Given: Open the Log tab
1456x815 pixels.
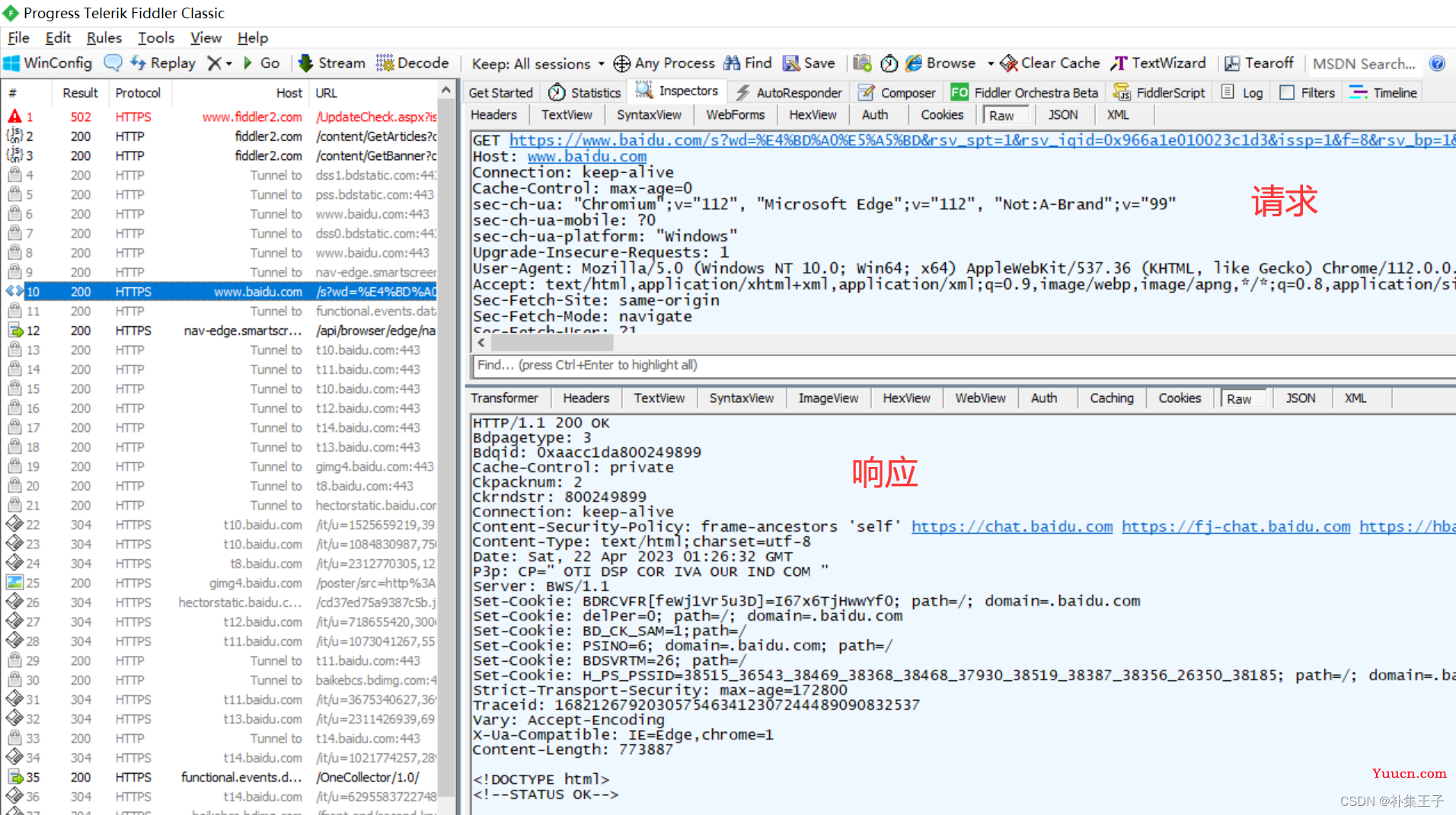Looking at the screenshot, I should point(1242,92).
